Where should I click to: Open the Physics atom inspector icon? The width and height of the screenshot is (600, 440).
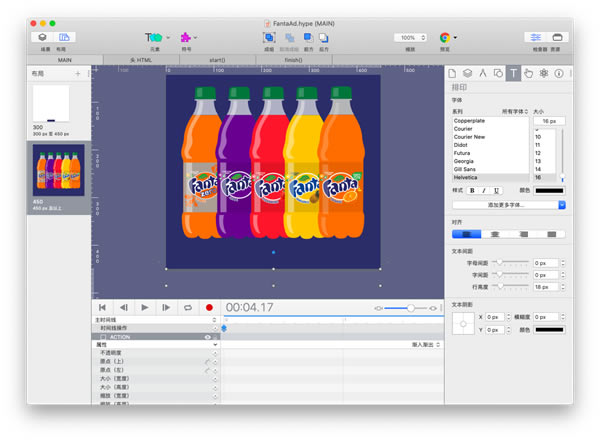[x=544, y=73]
